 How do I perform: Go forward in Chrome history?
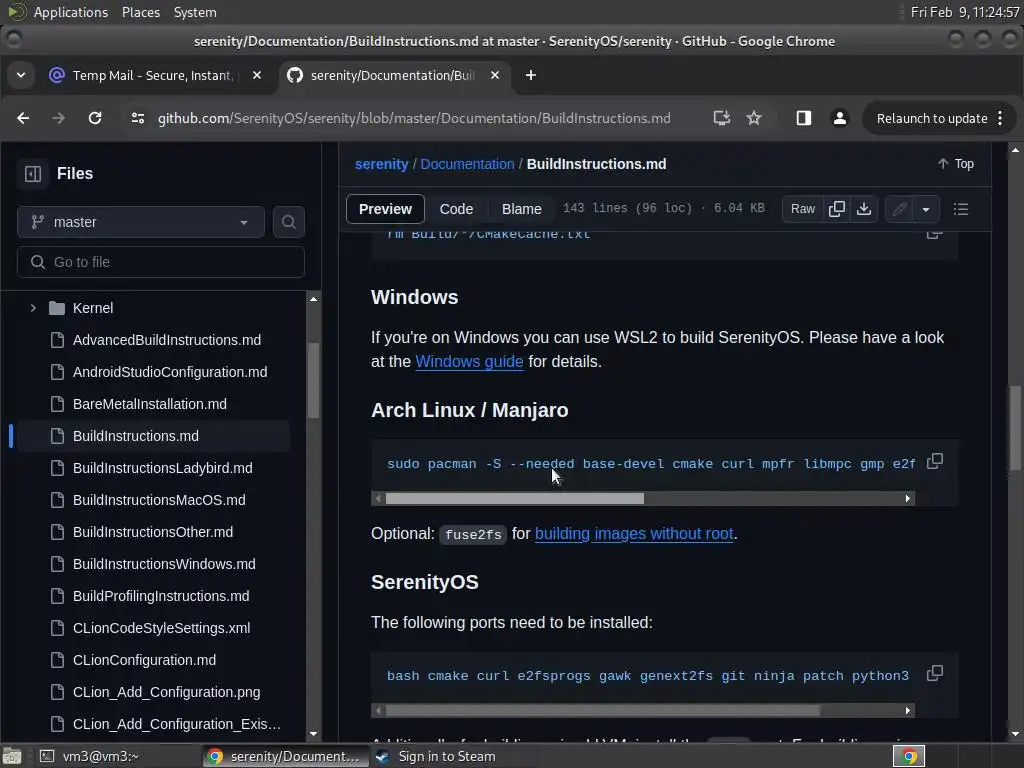pos(58,118)
